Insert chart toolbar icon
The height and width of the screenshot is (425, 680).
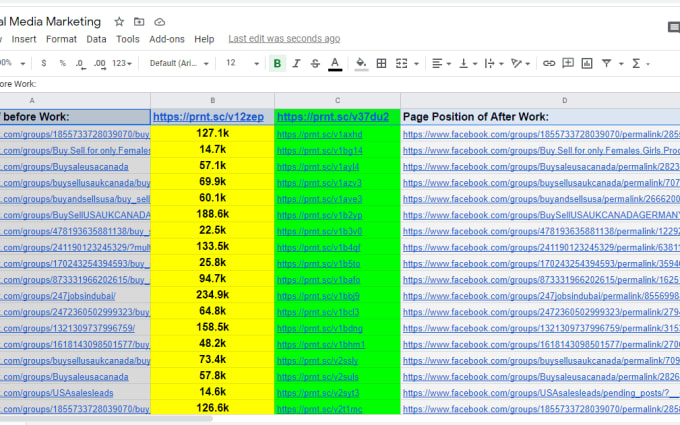[587, 64]
